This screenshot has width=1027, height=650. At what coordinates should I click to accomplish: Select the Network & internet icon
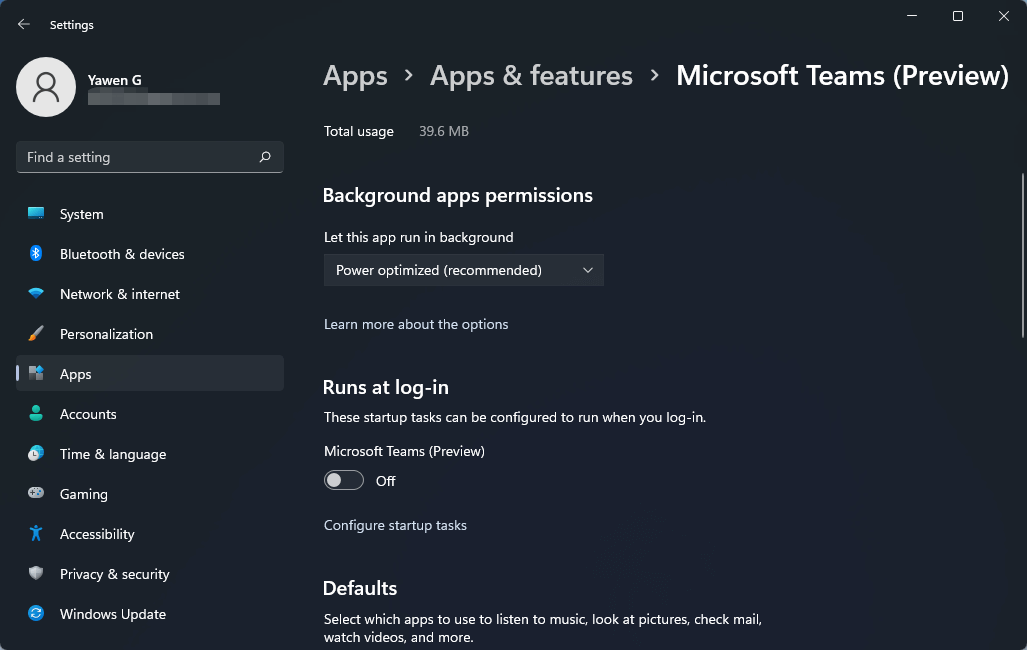pyautogui.click(x=36, y=294)
